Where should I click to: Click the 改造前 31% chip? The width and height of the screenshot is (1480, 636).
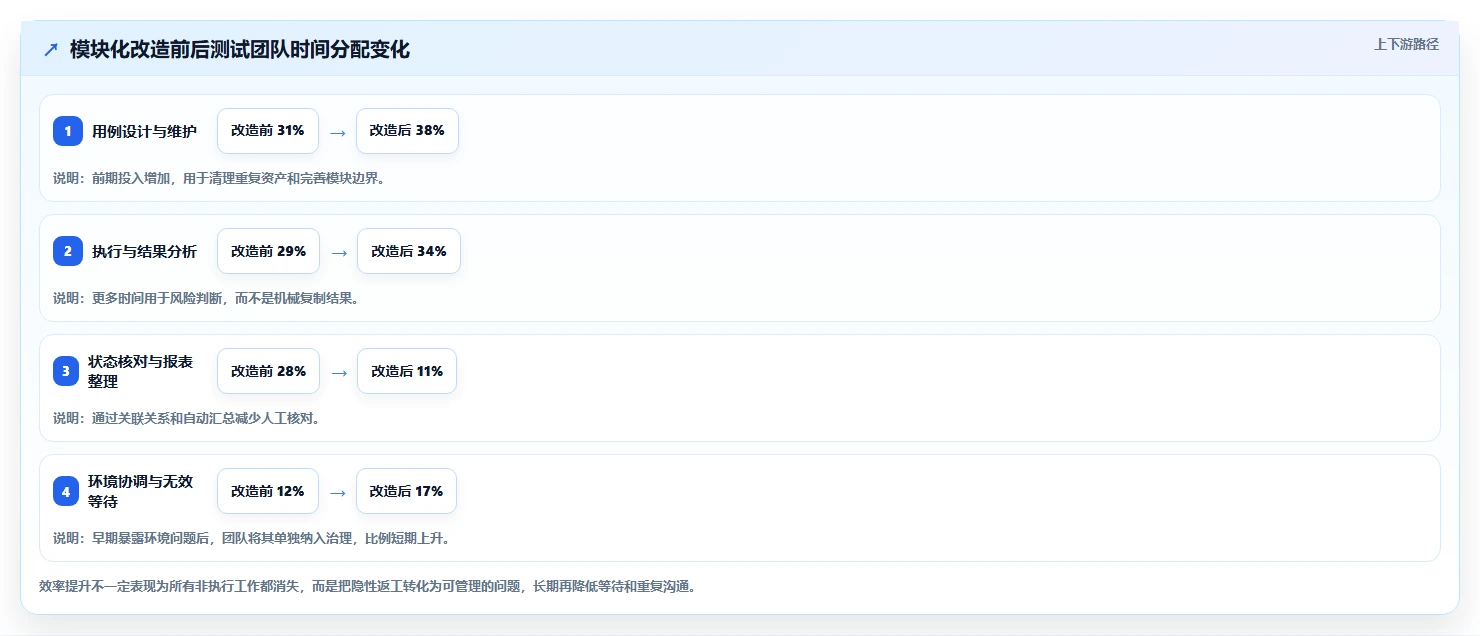tap(268, 131)
